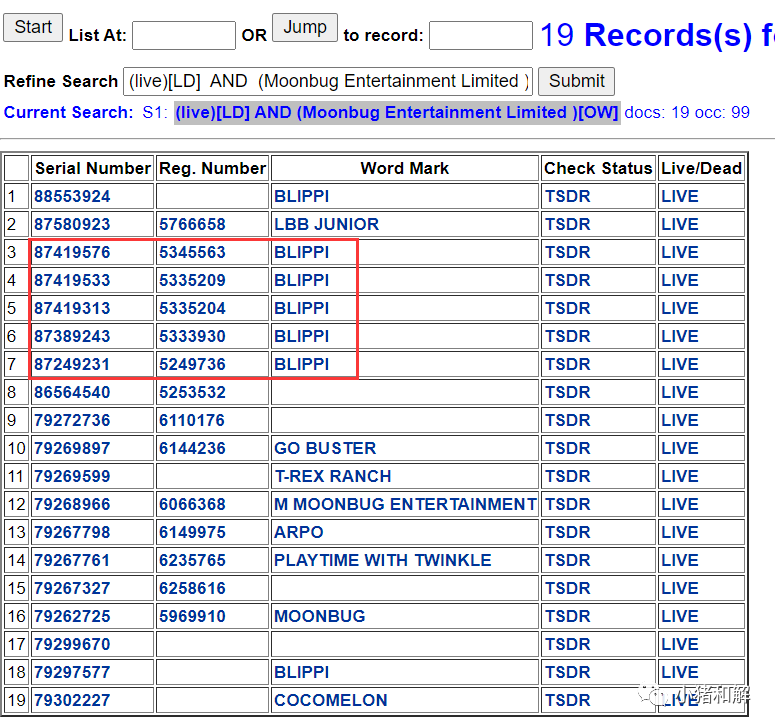Open serial number 79297577
Screen dimensions: 775x728
72,673
